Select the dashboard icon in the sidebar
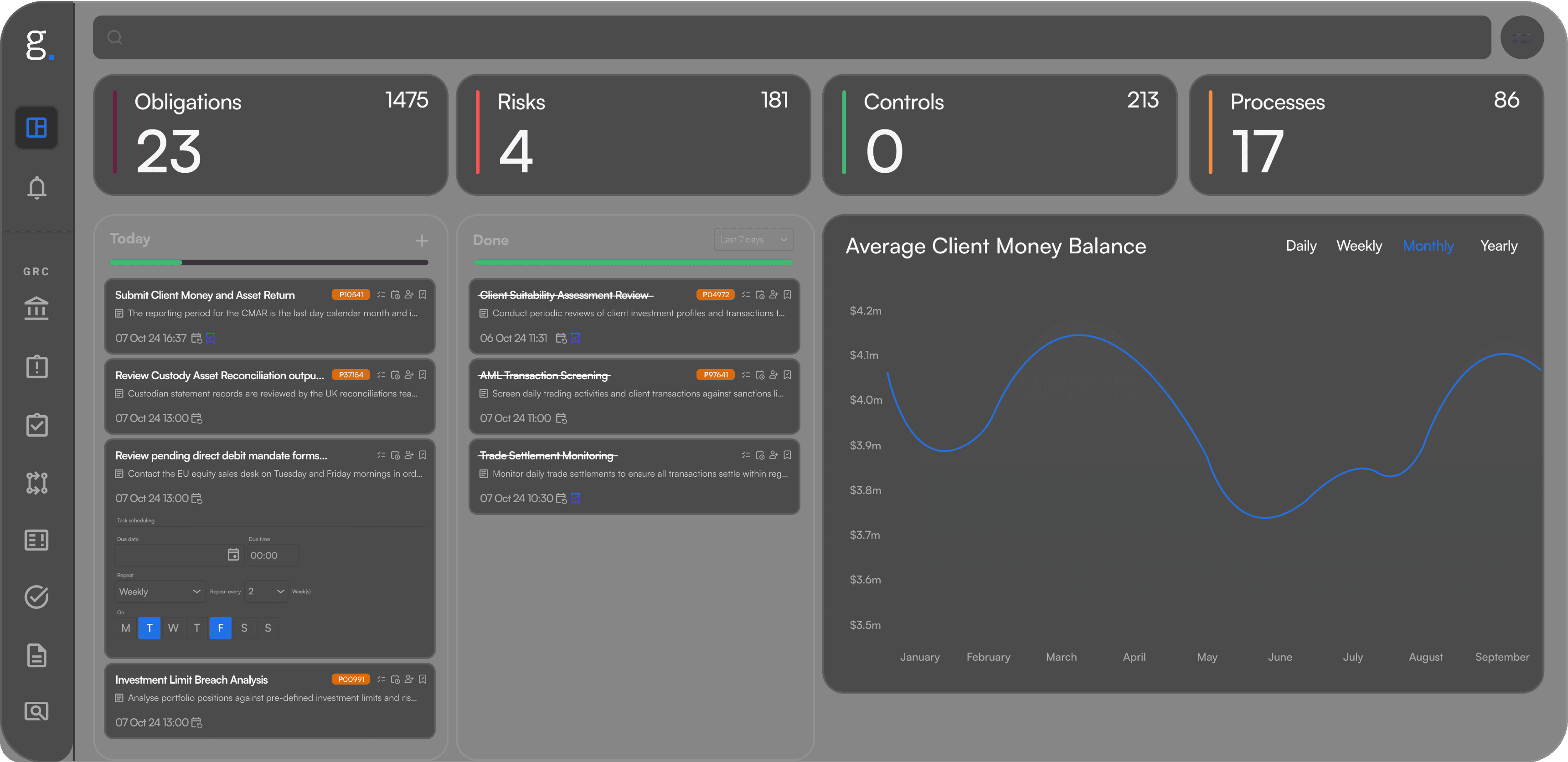 (x=36, y=128)
